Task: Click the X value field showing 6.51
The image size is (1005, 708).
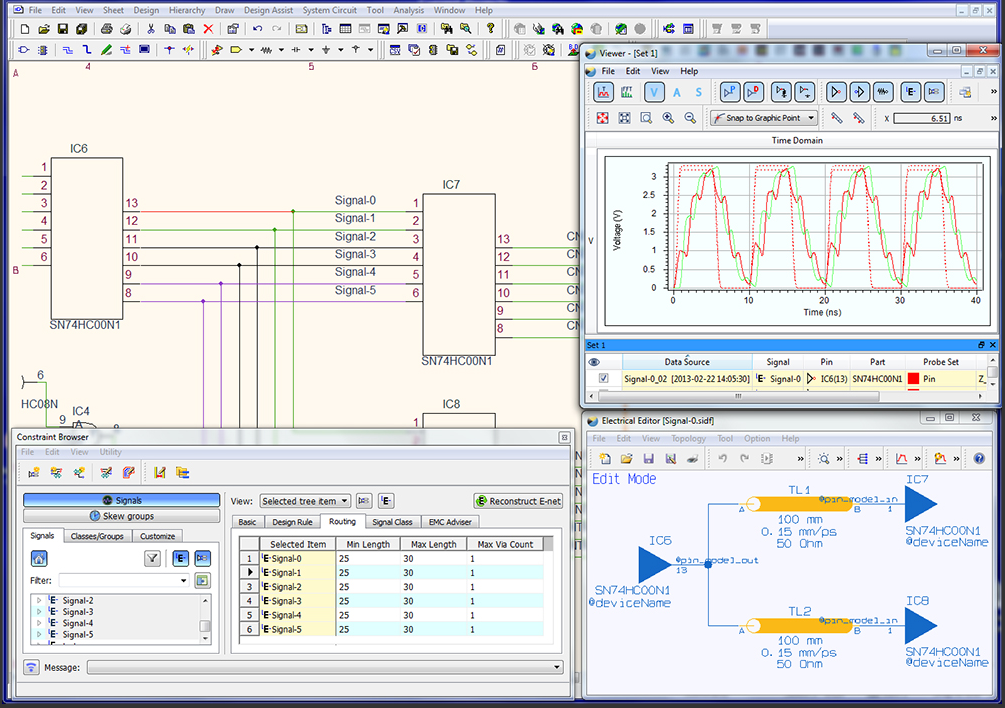Action: 922,119
